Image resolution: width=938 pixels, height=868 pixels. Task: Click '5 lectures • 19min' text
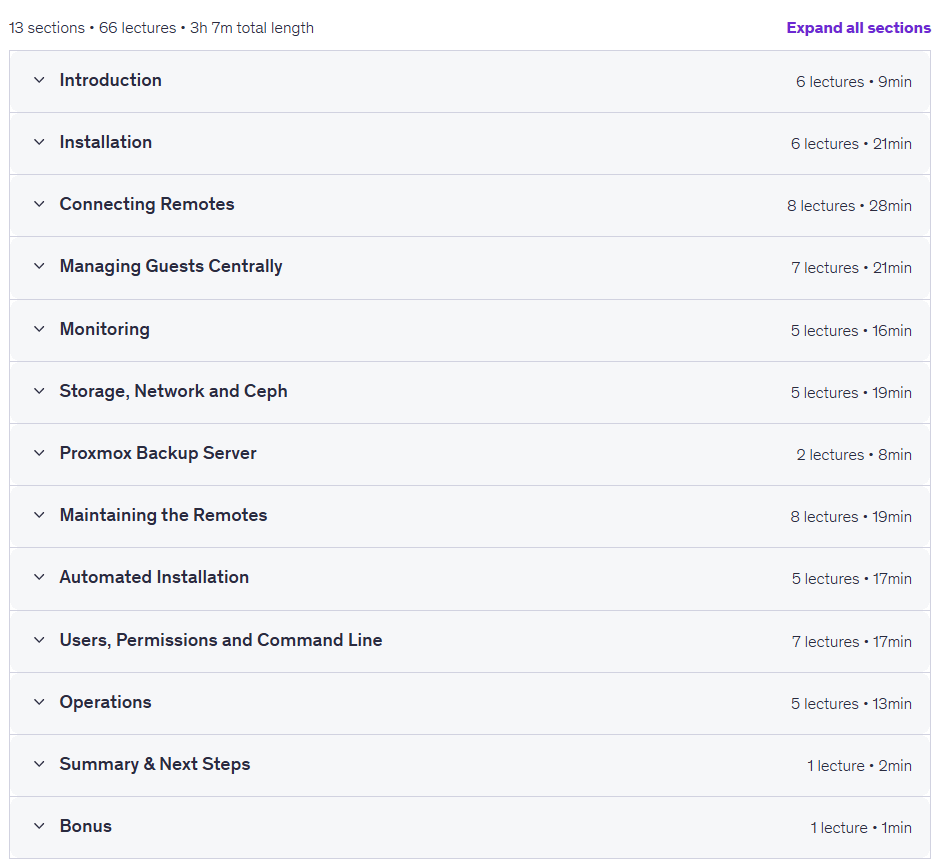[x=851, y=393]
